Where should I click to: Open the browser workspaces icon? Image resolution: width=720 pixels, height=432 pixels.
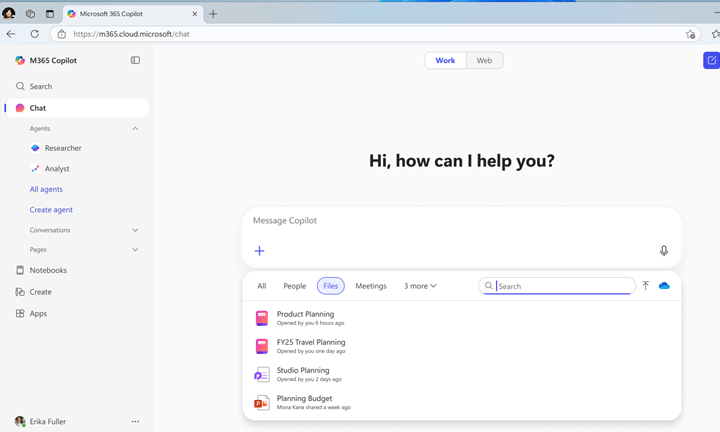(30, 14)
